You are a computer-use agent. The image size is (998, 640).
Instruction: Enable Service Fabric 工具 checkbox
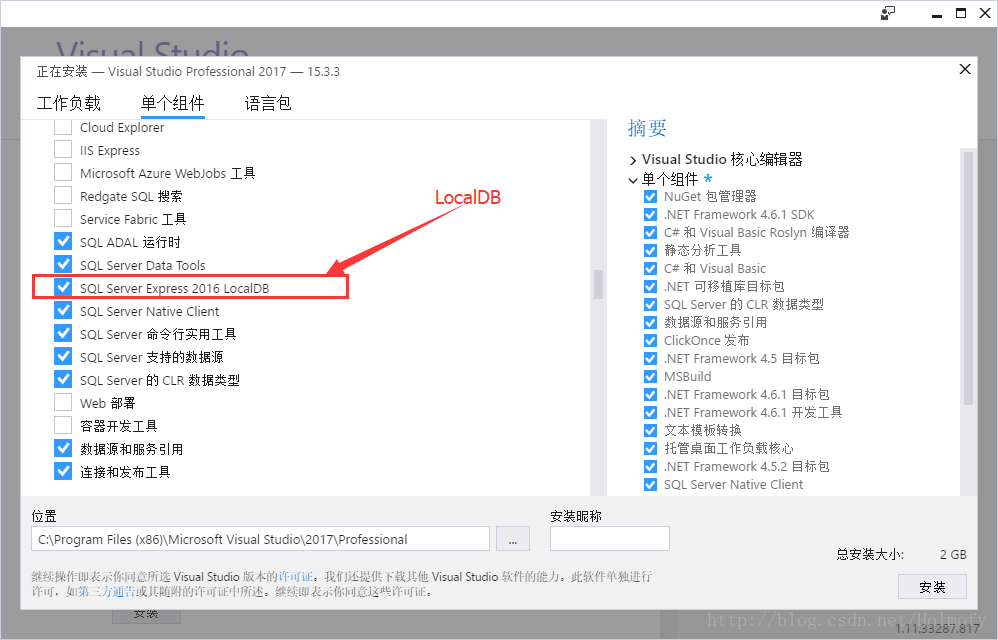click(x=63, y=218)
